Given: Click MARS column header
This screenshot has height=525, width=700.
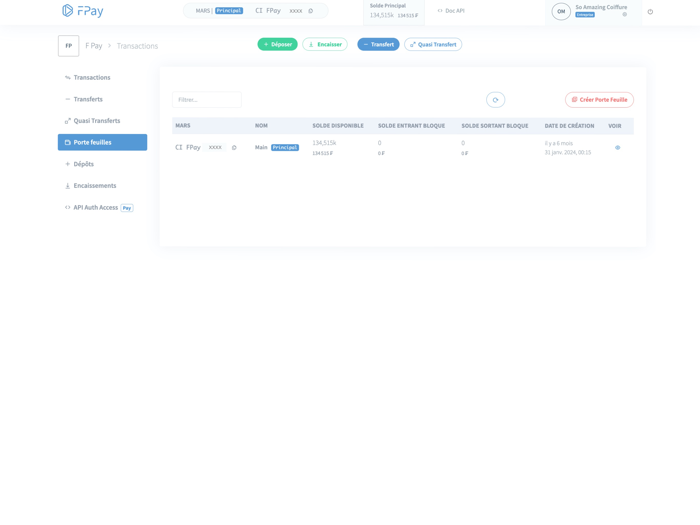Looking at the screenshot, I should [183, 126].
